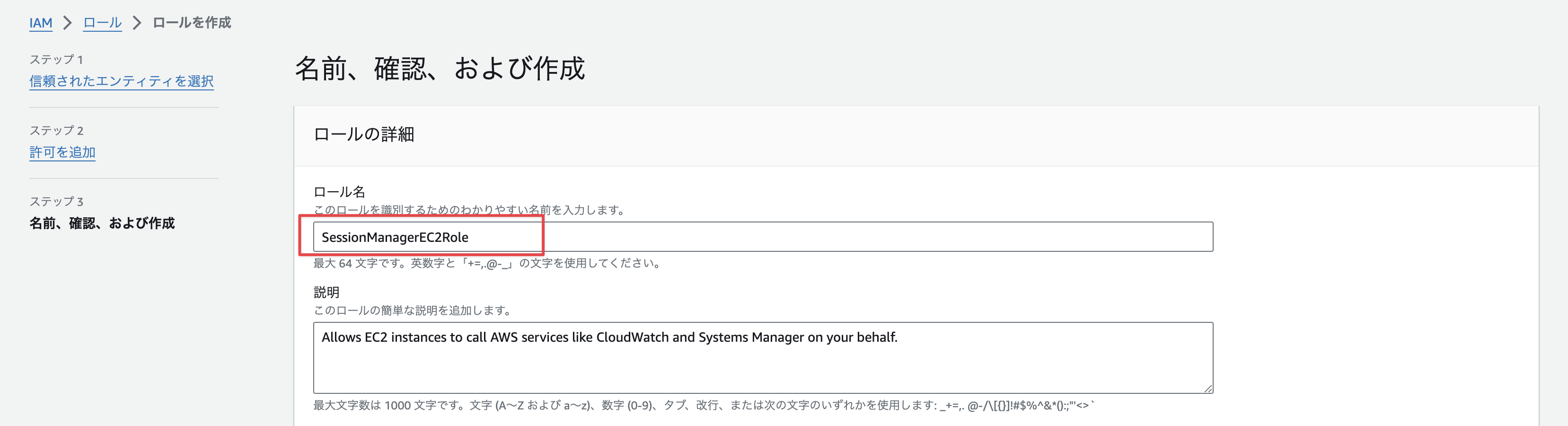Select ステップ 3 名前、確認、および作成
The image size is (1568, 426).
pyautogui.click(x=101, y=223)
